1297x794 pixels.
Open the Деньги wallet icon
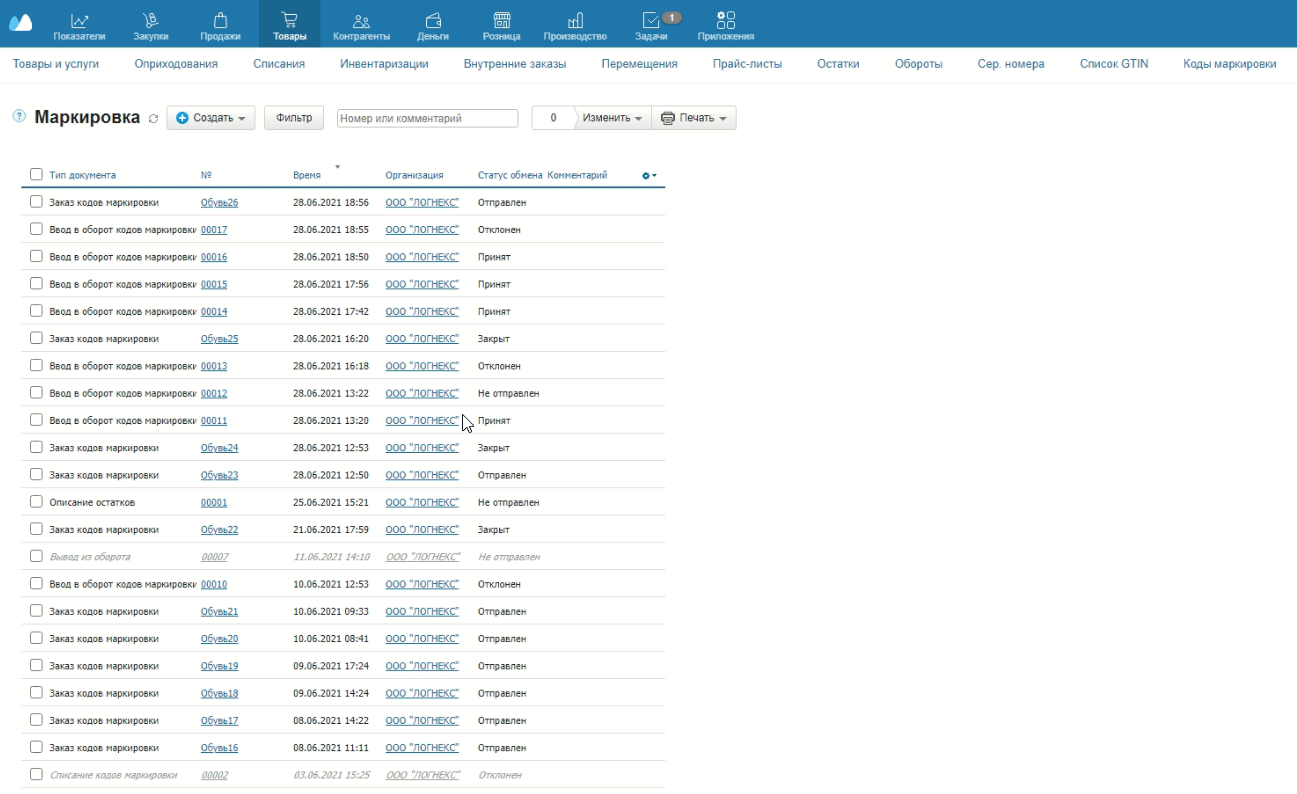click(x=433, y=20)
